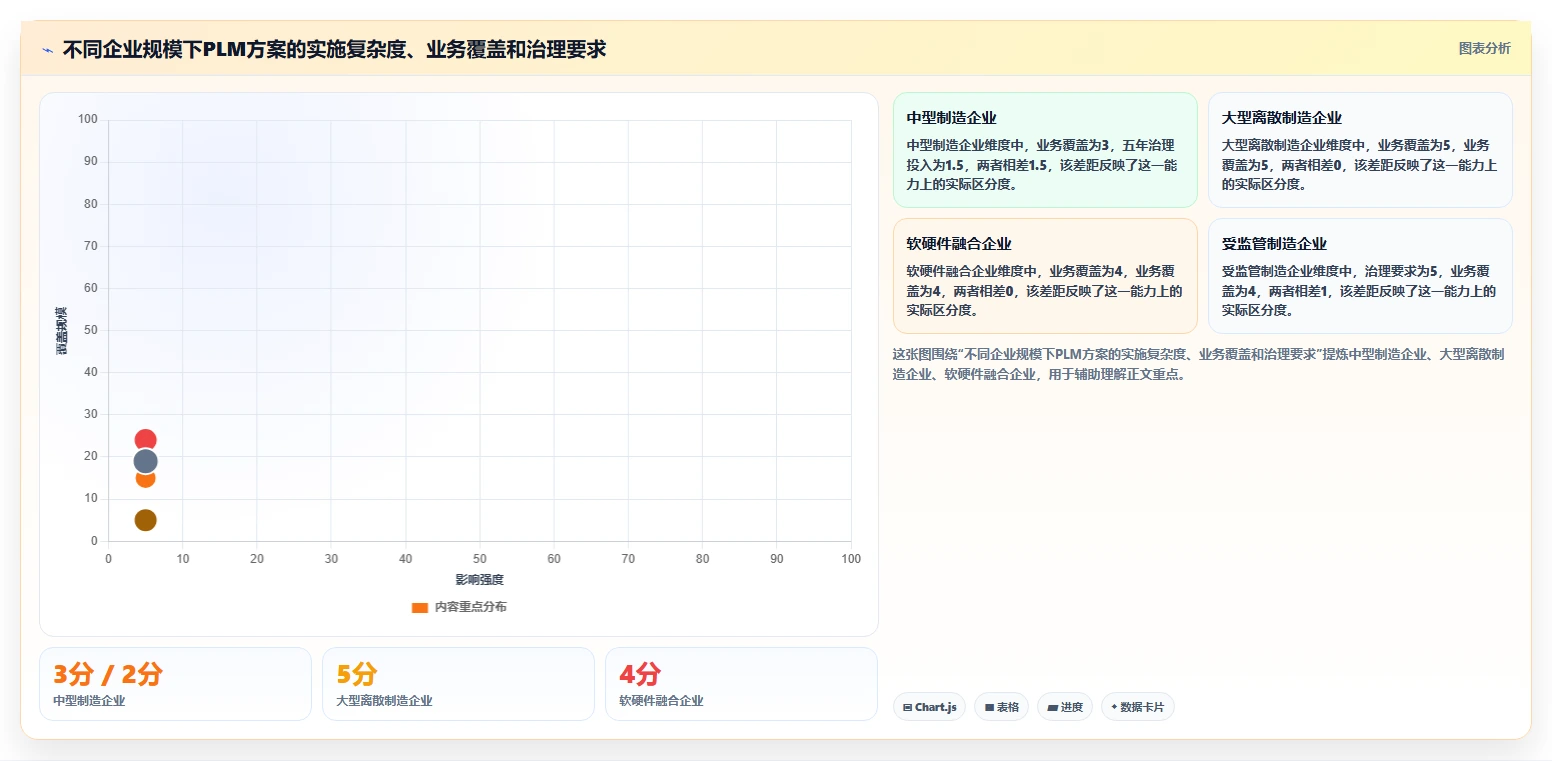Open the 大型离散制造企业 description card
The height and width of the screenshot is (761, 1552).
[x=1360, y=150]
